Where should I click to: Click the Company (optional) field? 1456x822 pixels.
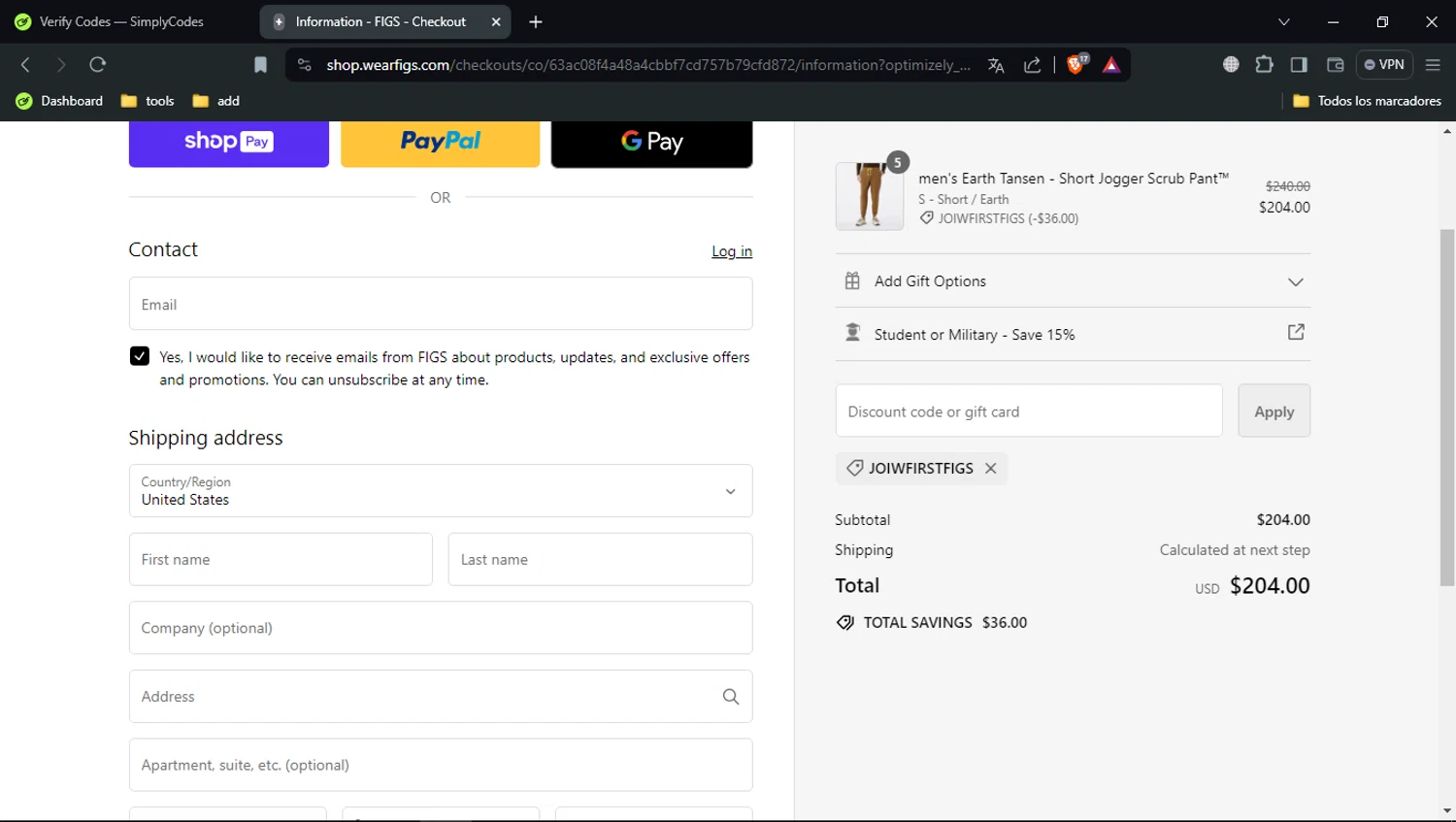pos(441,628)
